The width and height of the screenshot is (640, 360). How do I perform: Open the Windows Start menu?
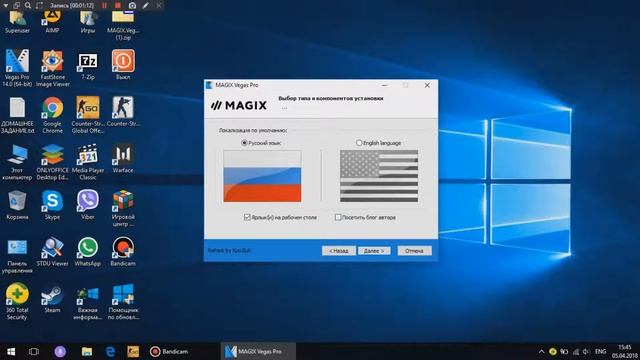coord(11,351)
